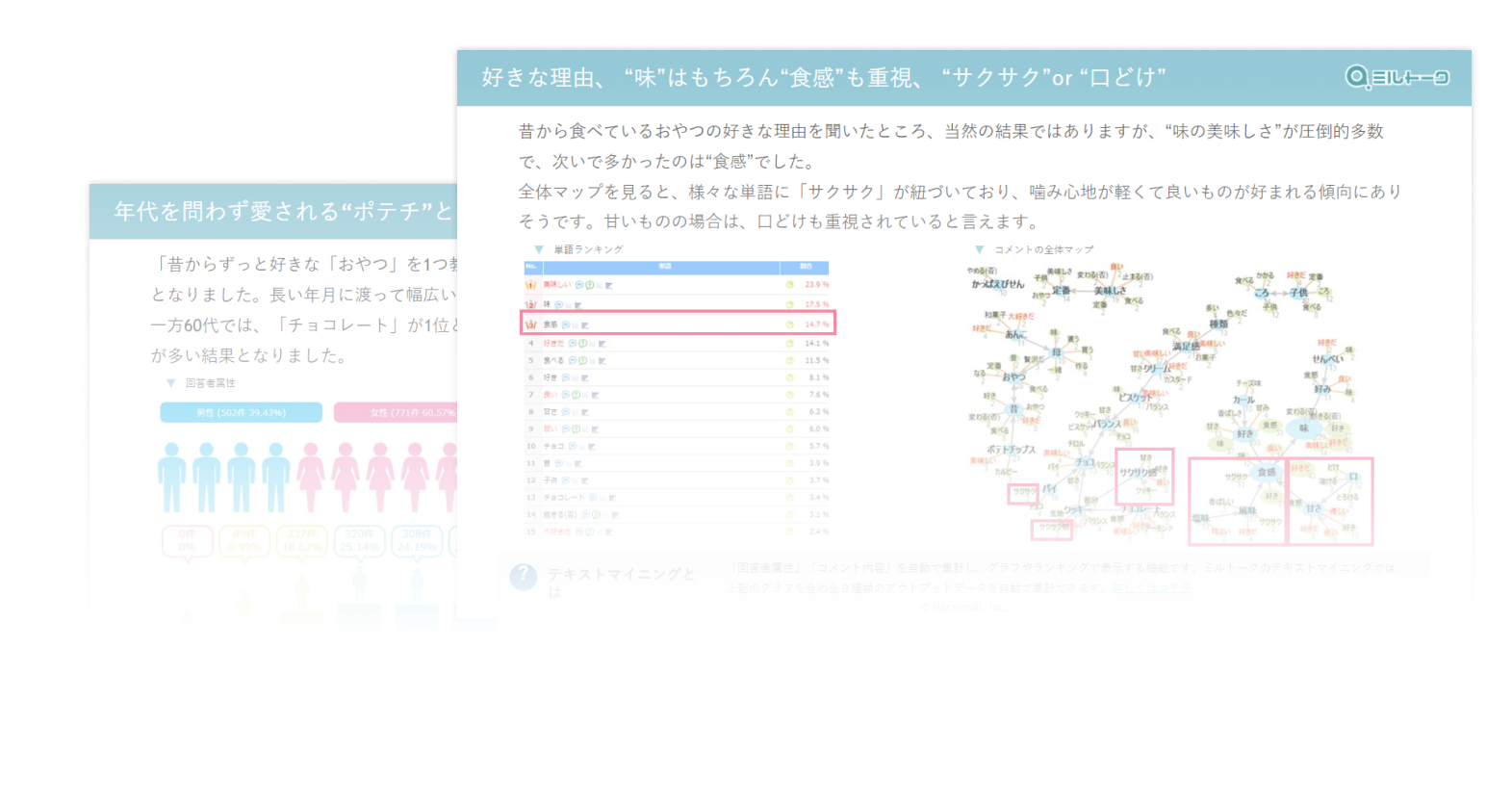Click the green question icon next to 食べる
The image size is (1512, 804).
(583, 360)
